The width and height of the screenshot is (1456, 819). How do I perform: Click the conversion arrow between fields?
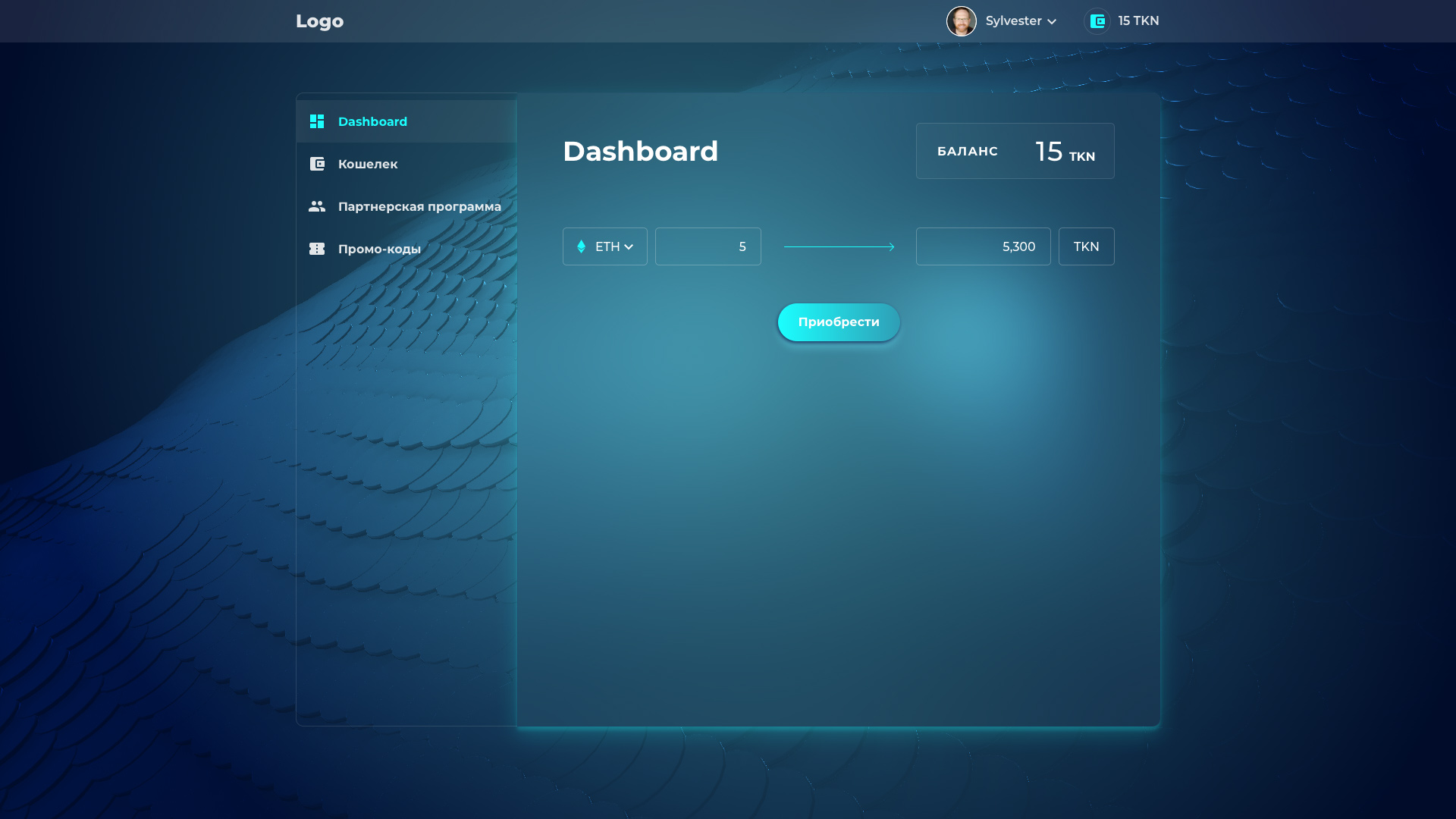coord(839,246)
